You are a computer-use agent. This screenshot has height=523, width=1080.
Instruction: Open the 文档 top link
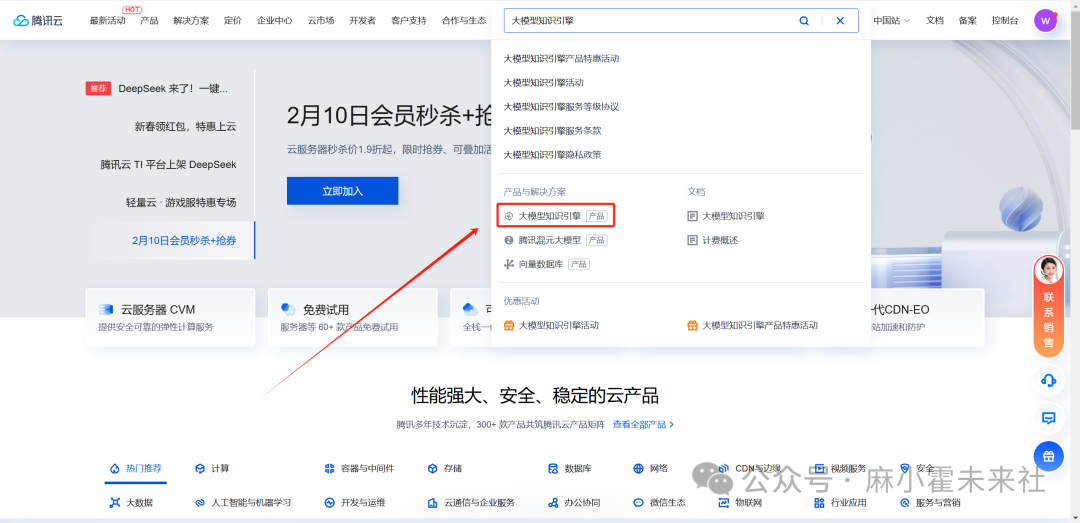coord(935,21)
